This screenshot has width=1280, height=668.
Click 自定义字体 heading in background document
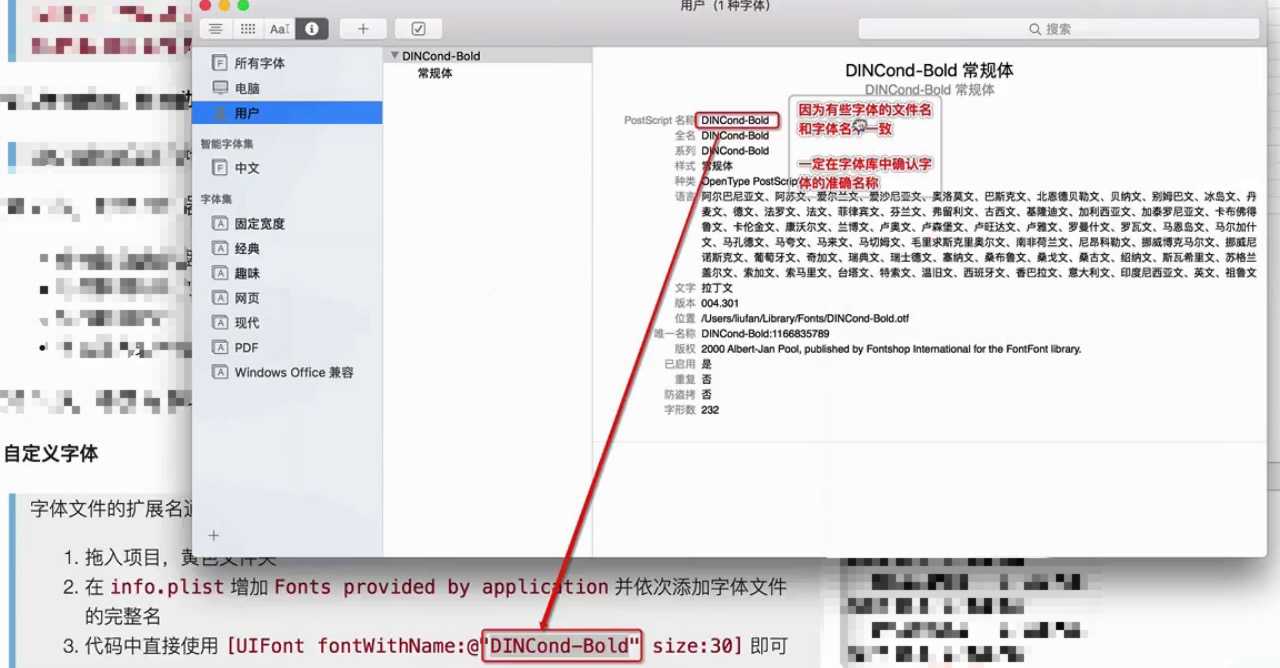tap(51, 454)
